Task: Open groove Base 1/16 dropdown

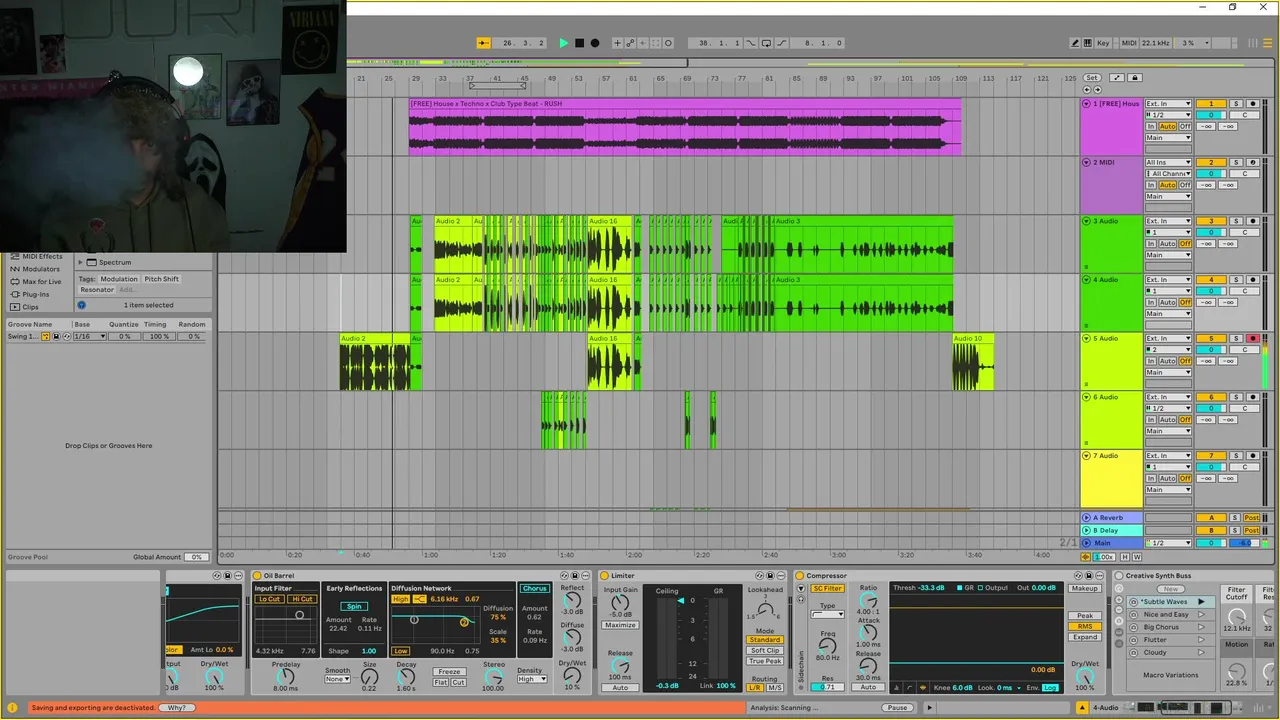Action: (89, 337)
